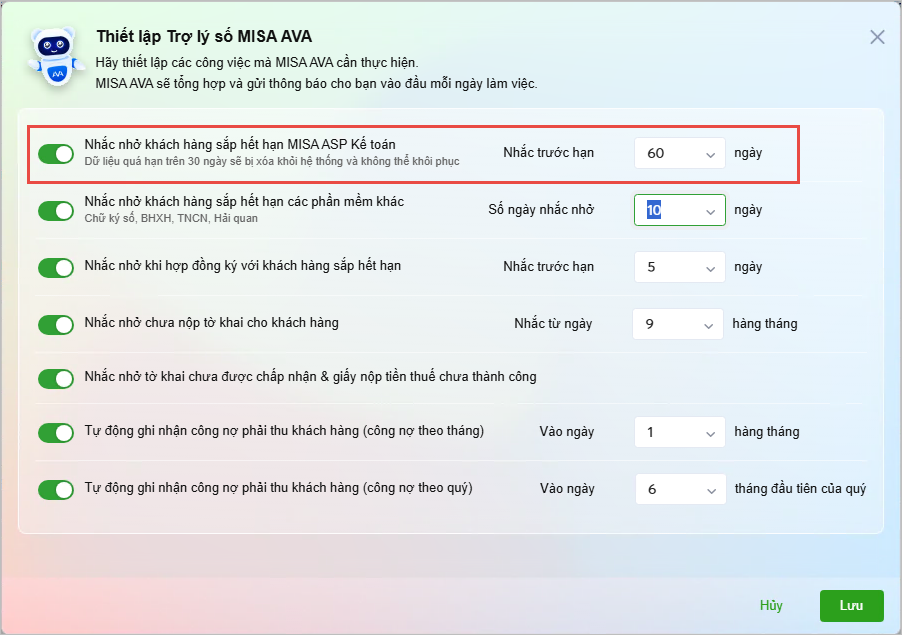Click the Hủy cancel button

(x=771, y=606)
